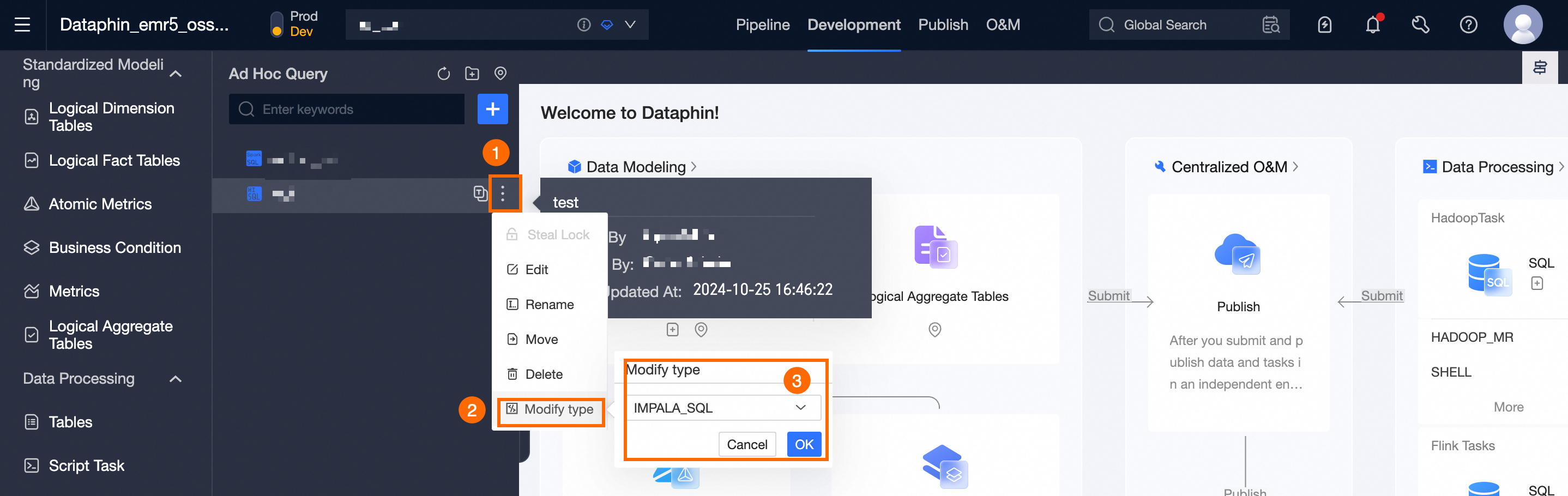Open the notifications bell
The height and width of the screenshot is (496, 1568).
coord(1373,25)
